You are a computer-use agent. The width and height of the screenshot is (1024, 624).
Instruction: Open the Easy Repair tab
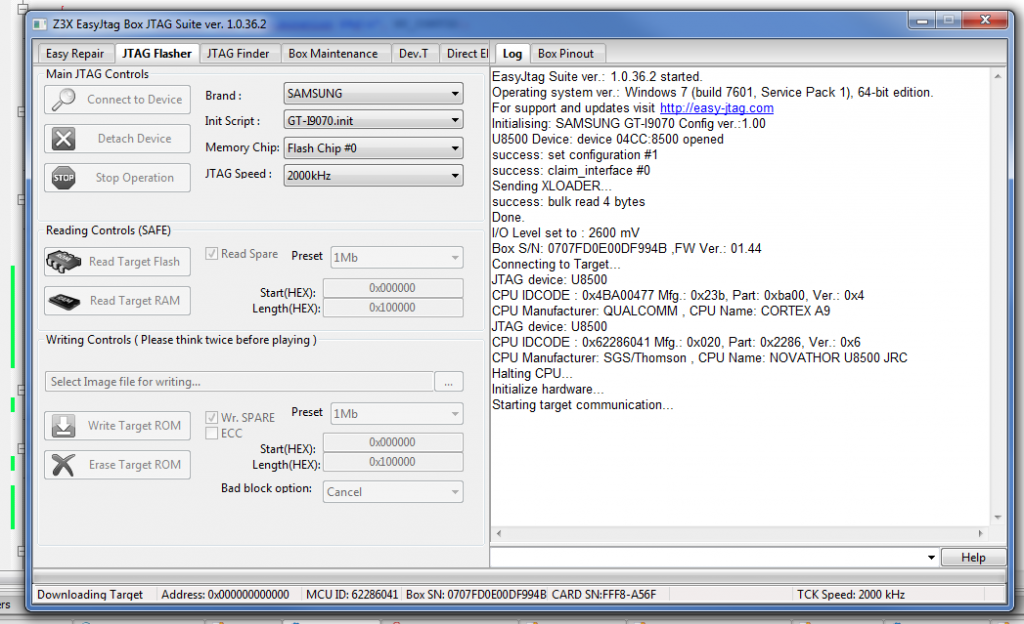(x=74, y=53)
